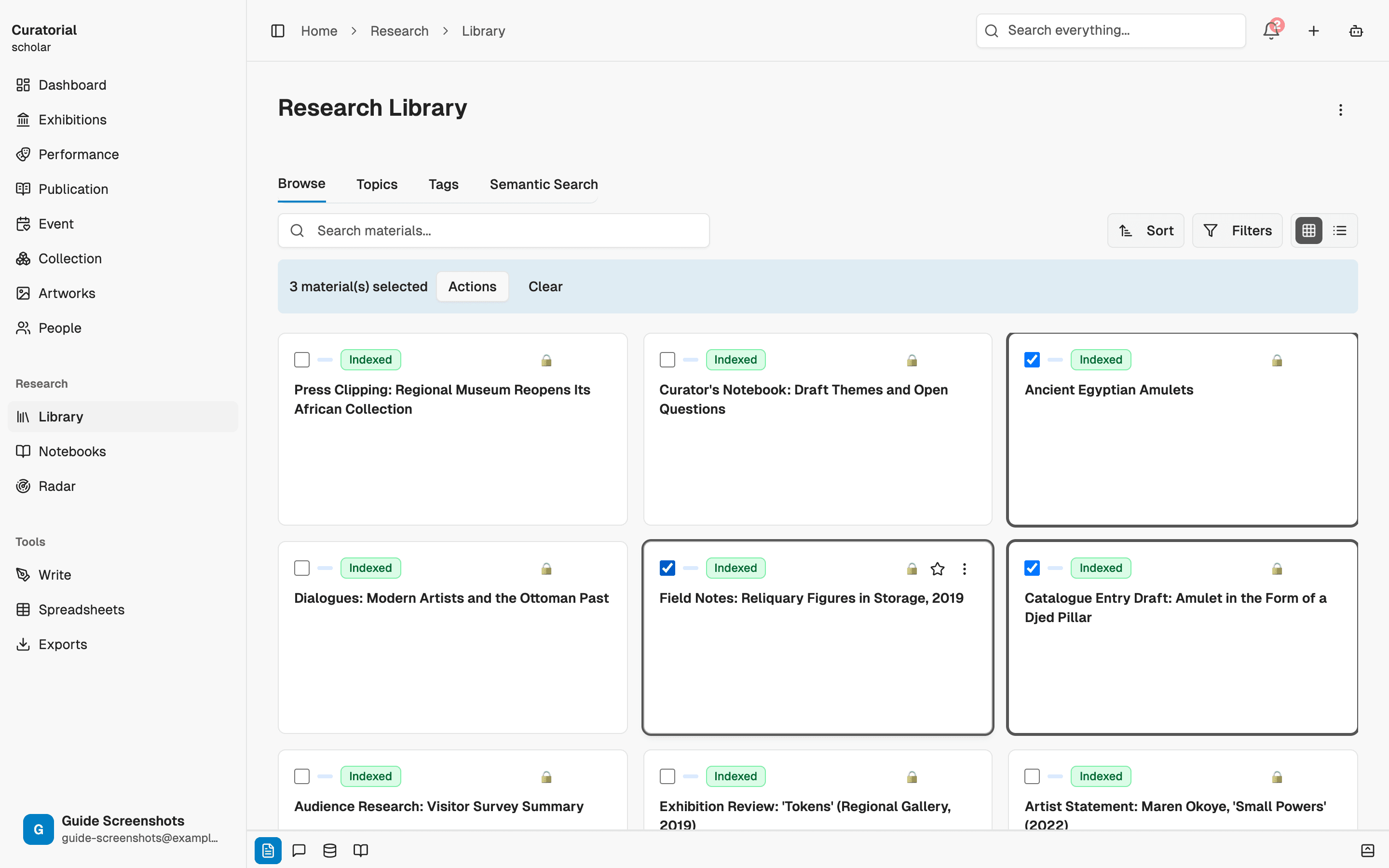Open the book icon in bottom toolbar
The width and height of the screenshot is (1389, 868).
(361, 850)
